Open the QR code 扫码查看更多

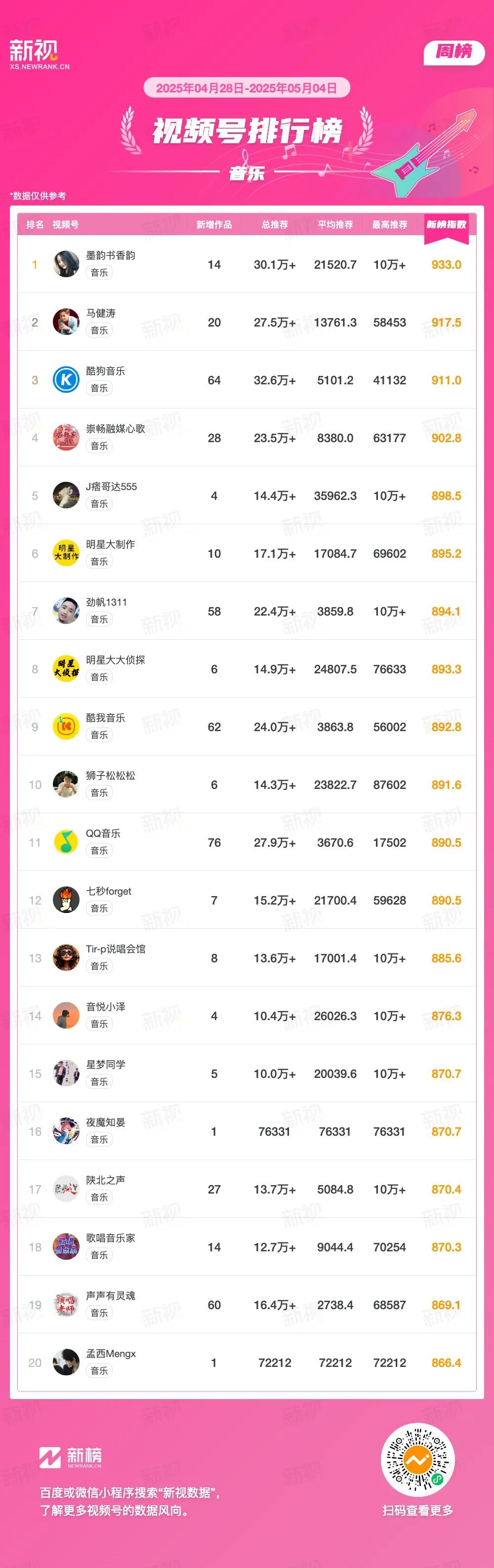click(x=417, y=1460)
